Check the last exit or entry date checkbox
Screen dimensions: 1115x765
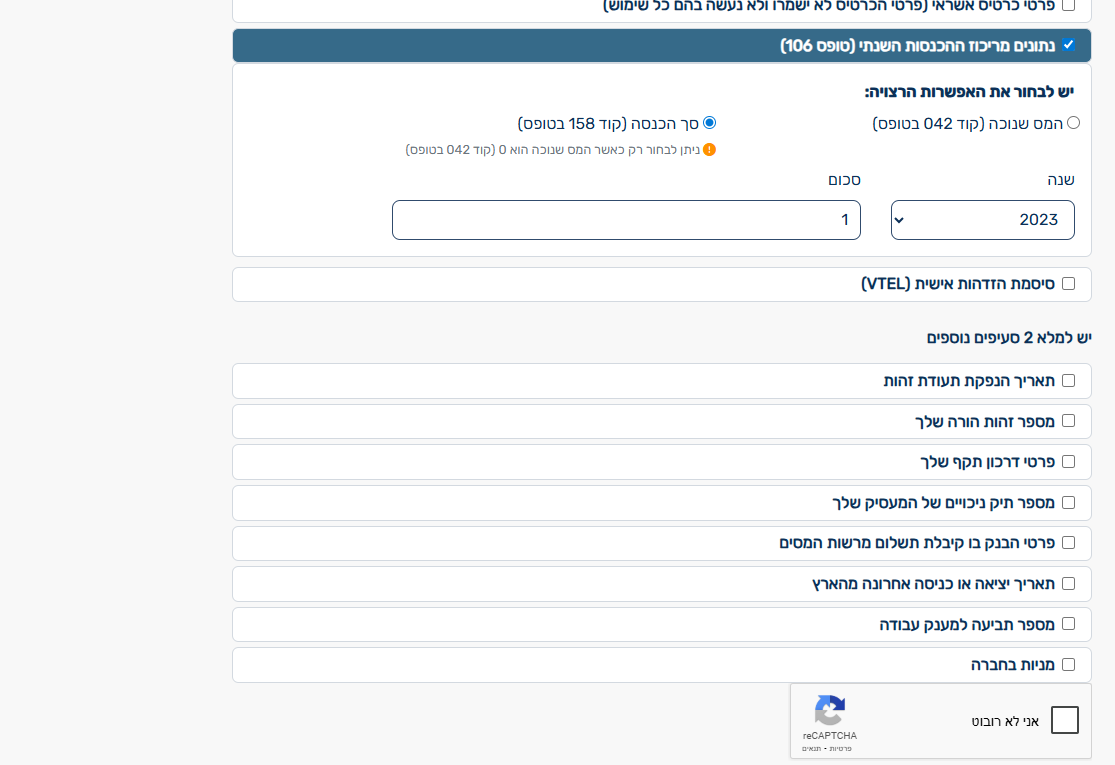click(1068, 583)
